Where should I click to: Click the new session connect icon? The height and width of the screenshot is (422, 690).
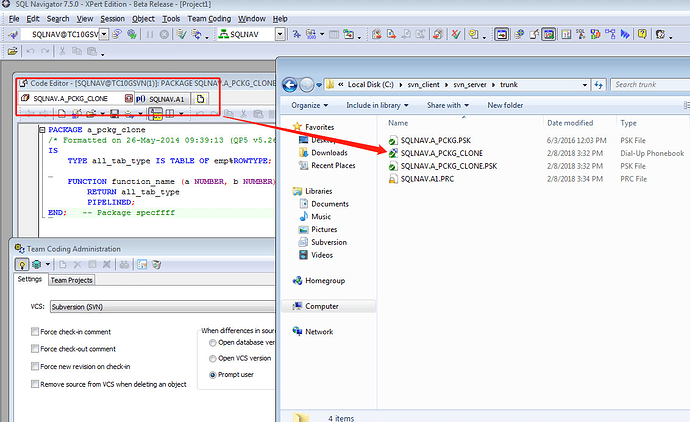(x=13, y=34)
